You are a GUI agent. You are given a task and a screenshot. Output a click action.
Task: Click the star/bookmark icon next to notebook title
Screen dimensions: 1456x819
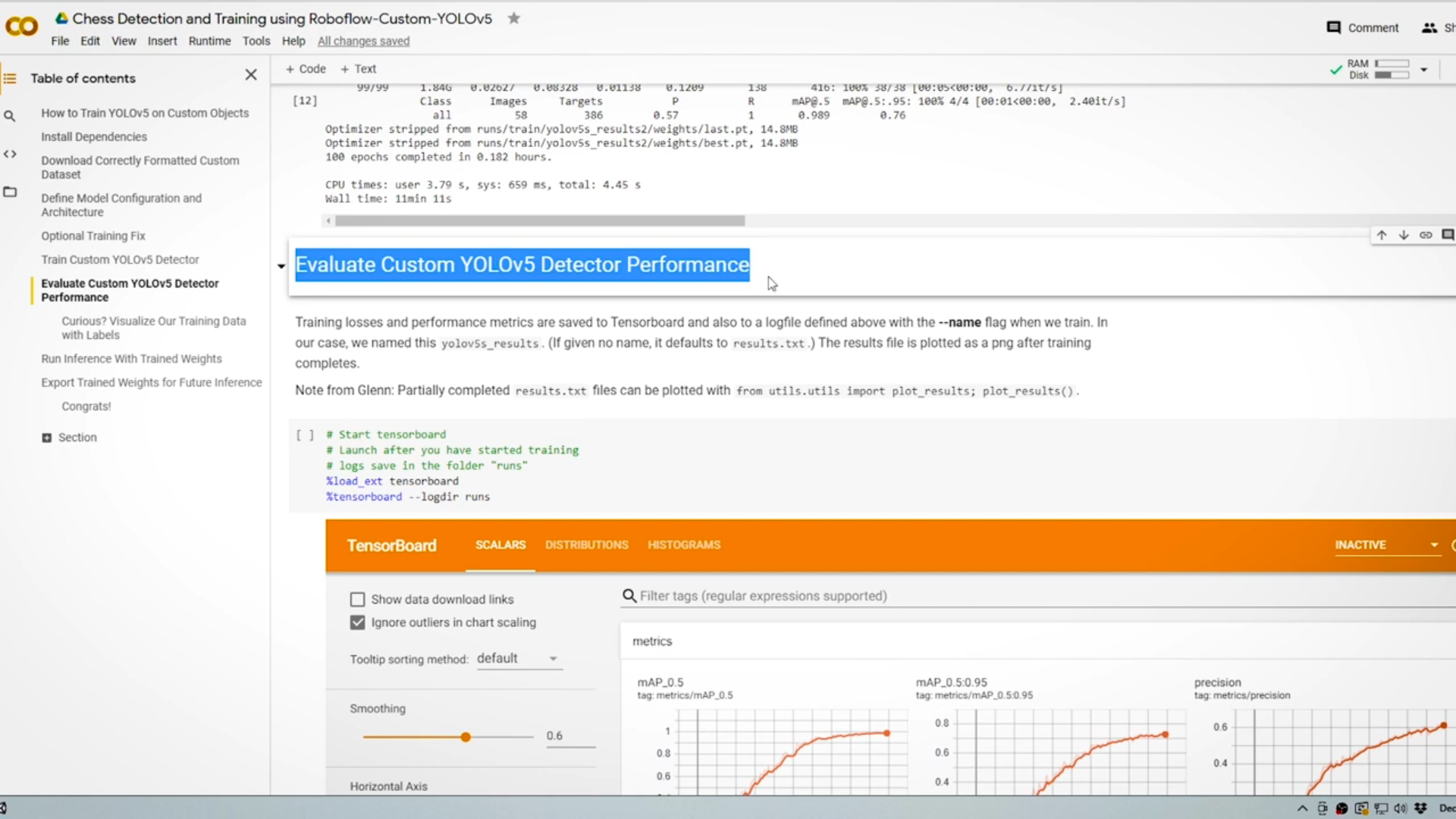click(x=513, y=18)
